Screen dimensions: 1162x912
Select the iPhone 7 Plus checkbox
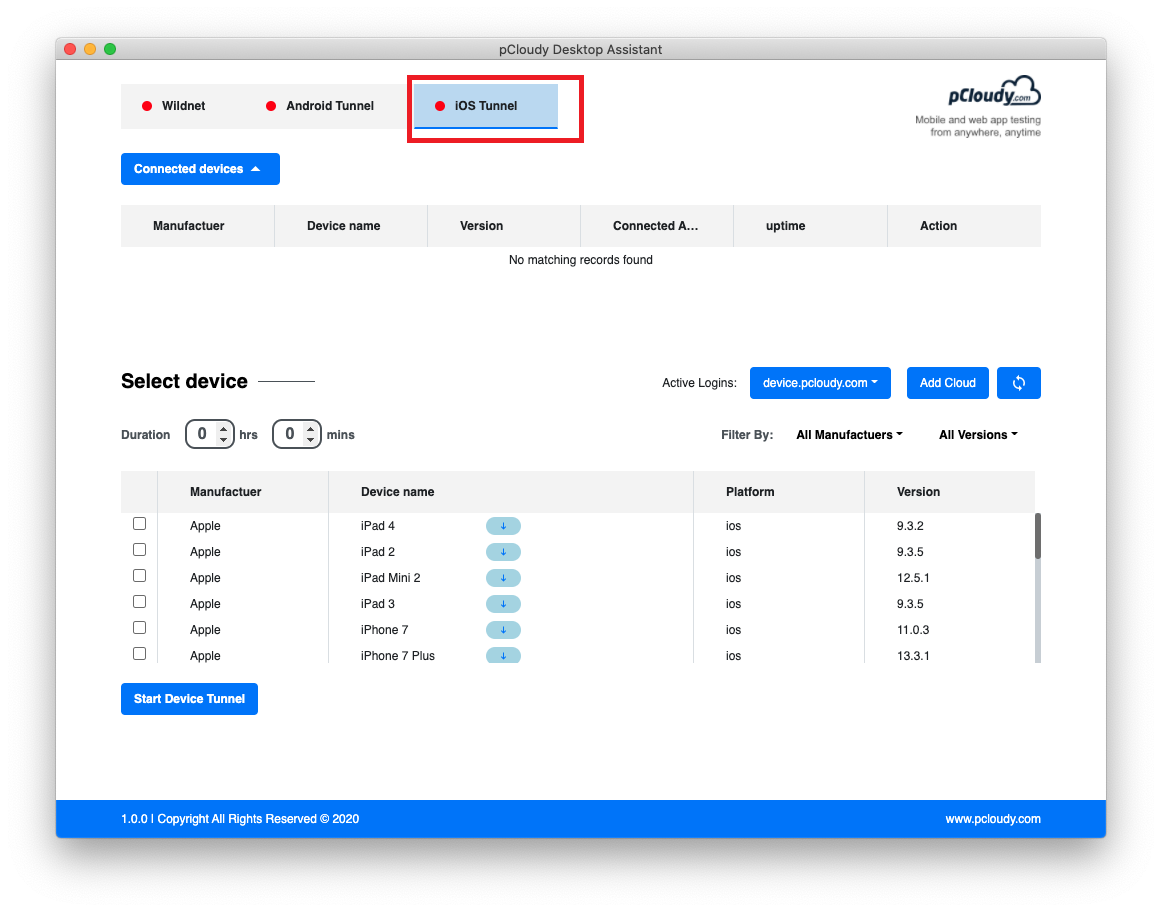[x=139, y=653]
